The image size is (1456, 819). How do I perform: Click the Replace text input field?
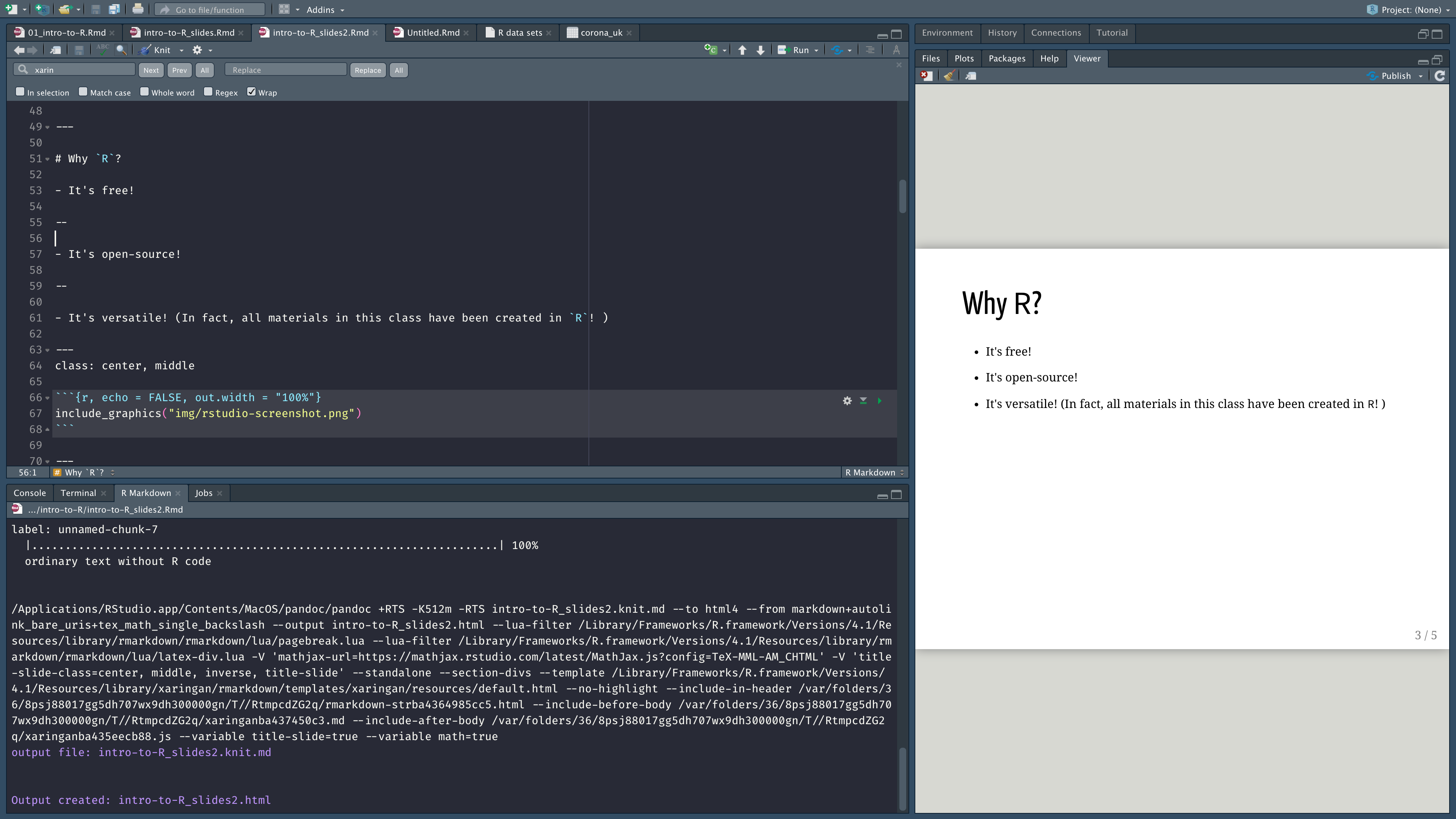(x=286, y=70)
